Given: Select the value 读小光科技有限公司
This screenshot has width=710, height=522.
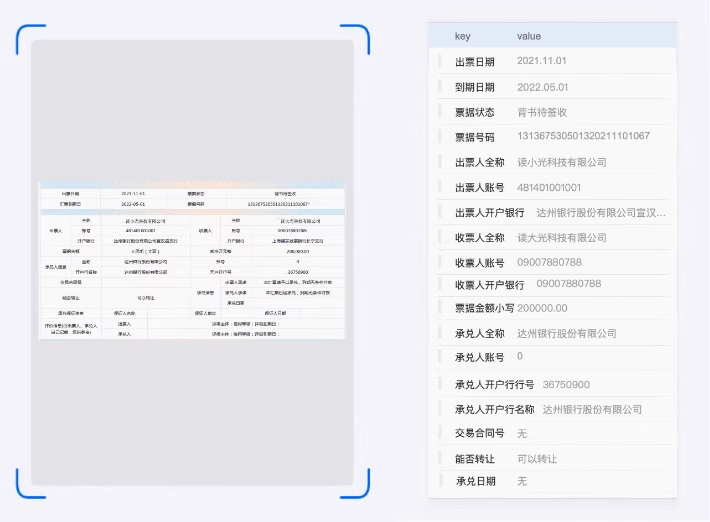Looking at the screenshot, I should tap(562, 162).
